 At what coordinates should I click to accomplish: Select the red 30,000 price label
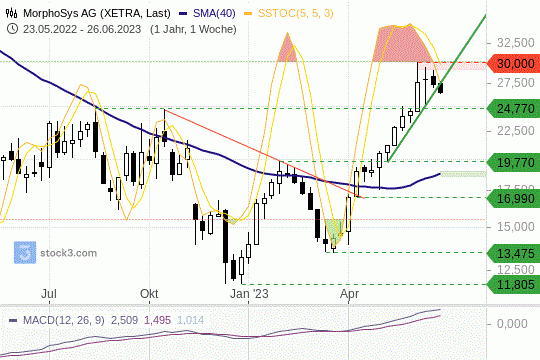(513, 63)
